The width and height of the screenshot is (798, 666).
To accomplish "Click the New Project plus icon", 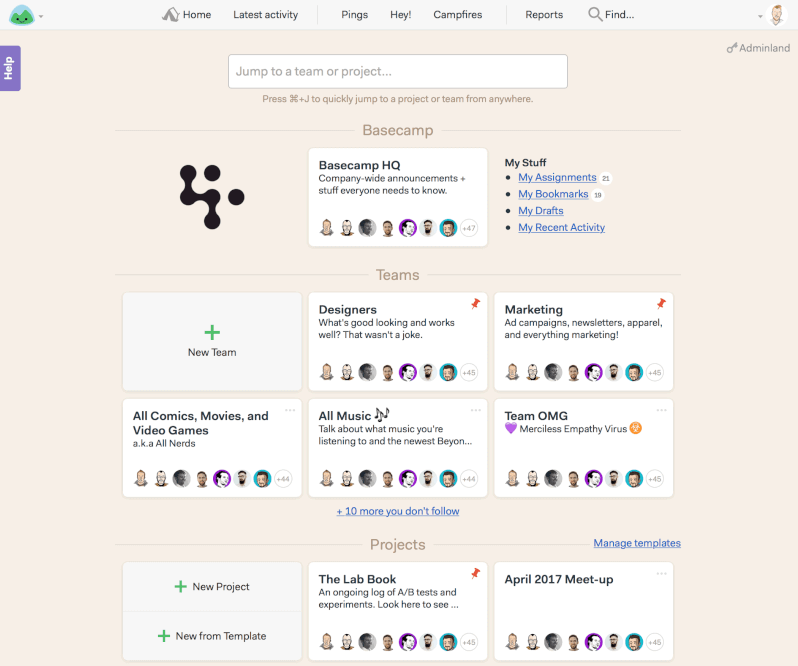I will click(x=180, y=587).
